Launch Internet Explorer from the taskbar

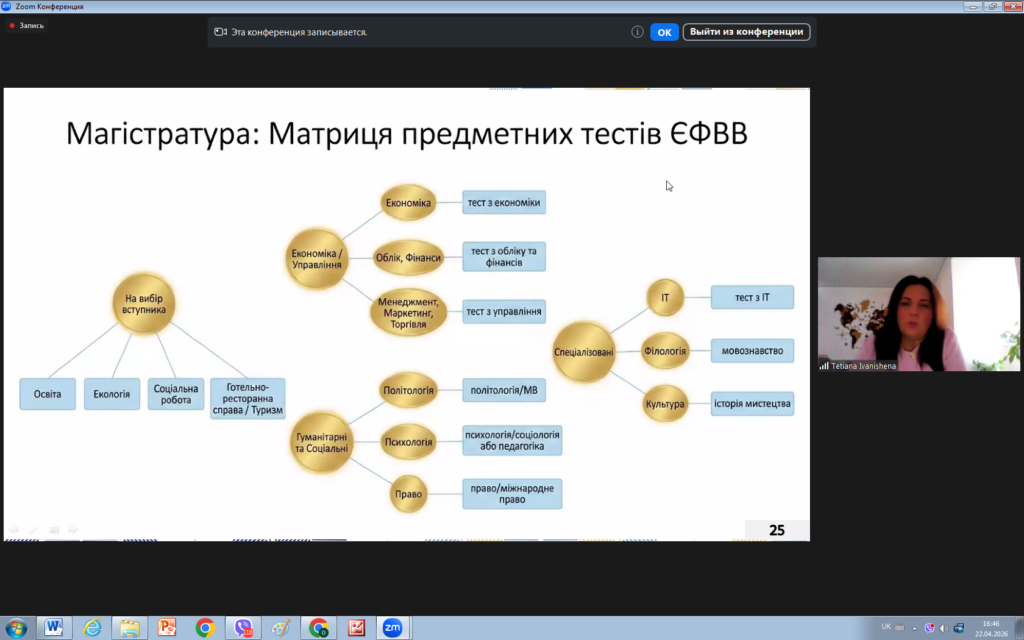tap(92, 627)
